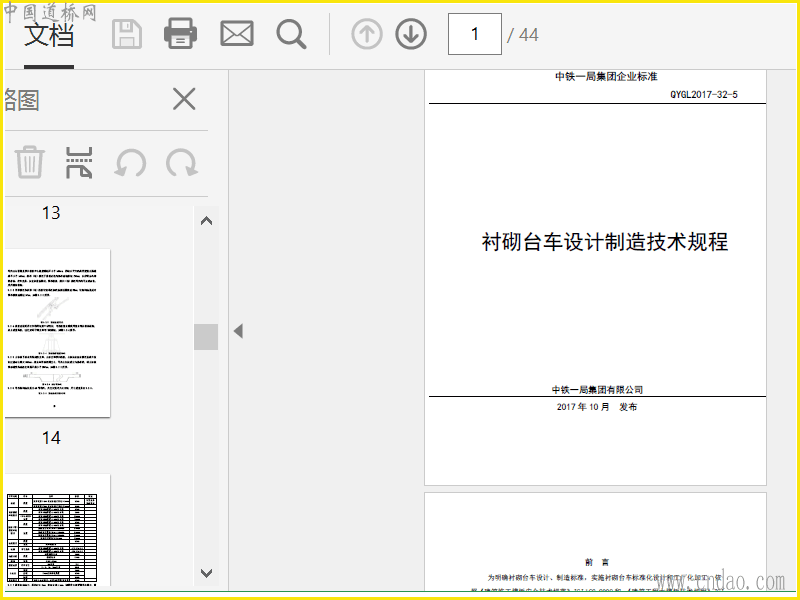Click the page number input field
800x600 pixels.
click(474, 34)
